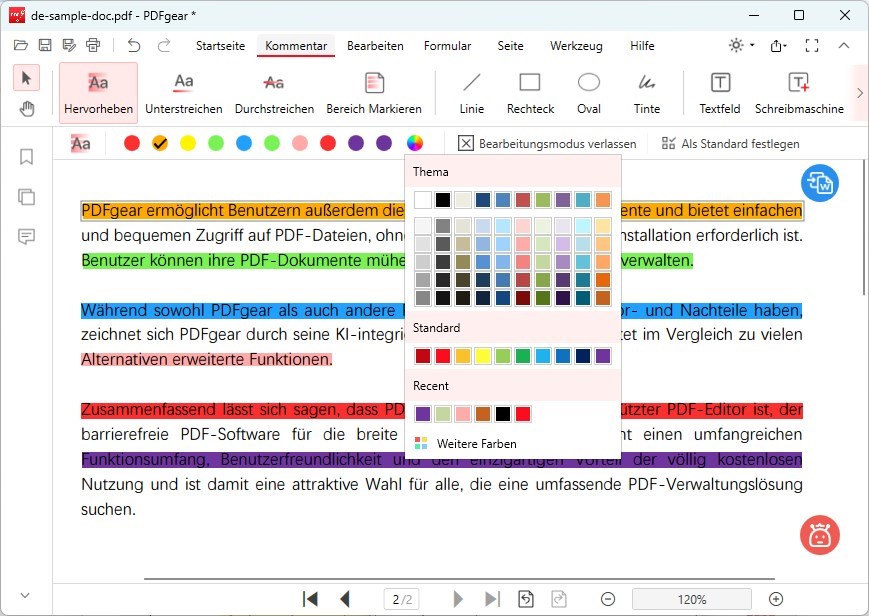This screenshot has height=616, width=869.
Task: Expand the toolbar overflow arrow
Action: [x=859, y=92]
